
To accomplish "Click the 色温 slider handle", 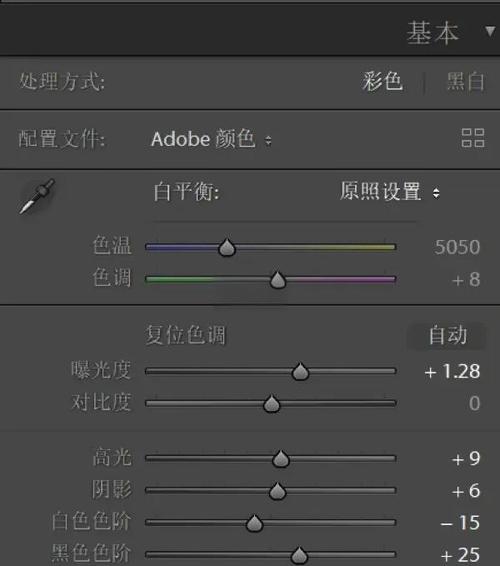I will (x=227, y=248).
